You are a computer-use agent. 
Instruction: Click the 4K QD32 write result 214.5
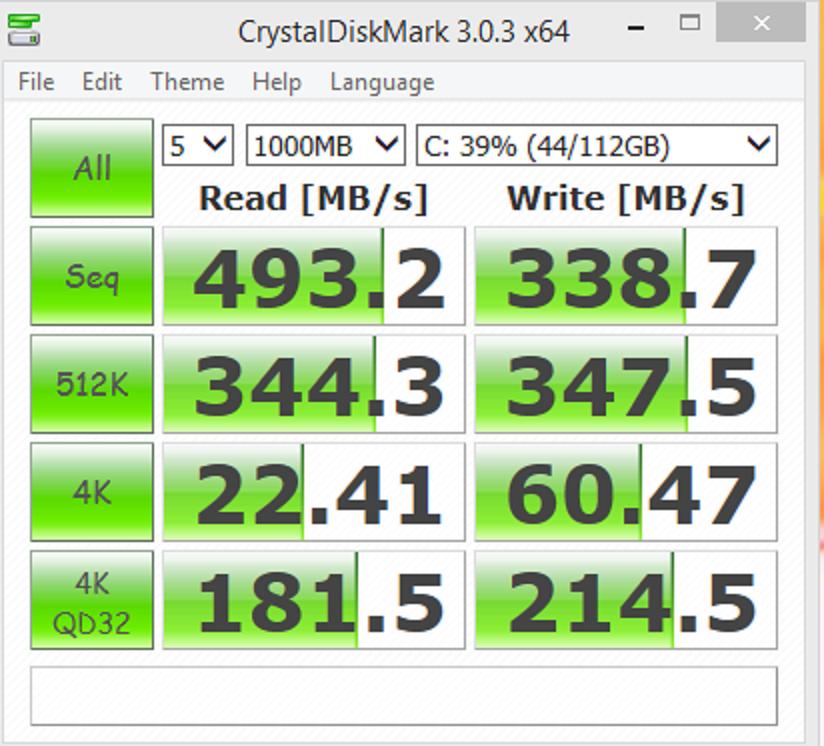click(626, 600)
